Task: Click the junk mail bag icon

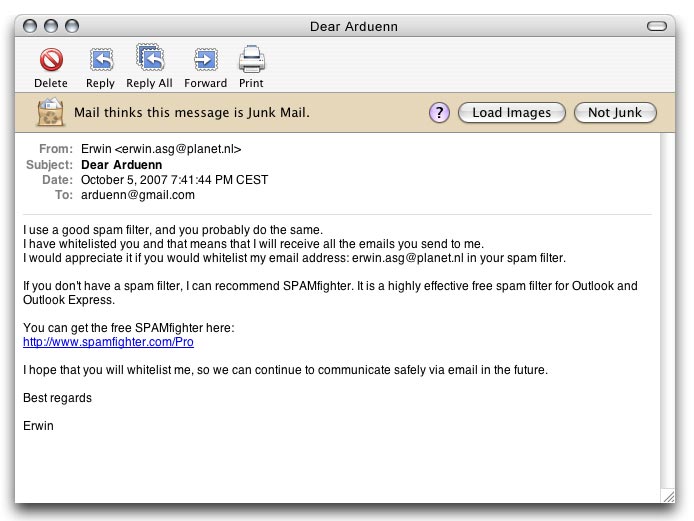Action: point(50,112)
